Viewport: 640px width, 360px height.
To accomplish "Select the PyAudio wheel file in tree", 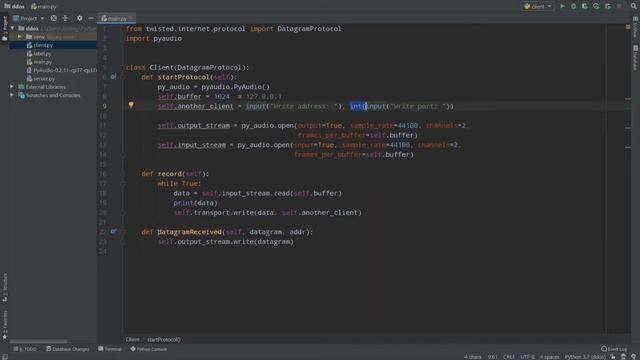I will [61, 70].
